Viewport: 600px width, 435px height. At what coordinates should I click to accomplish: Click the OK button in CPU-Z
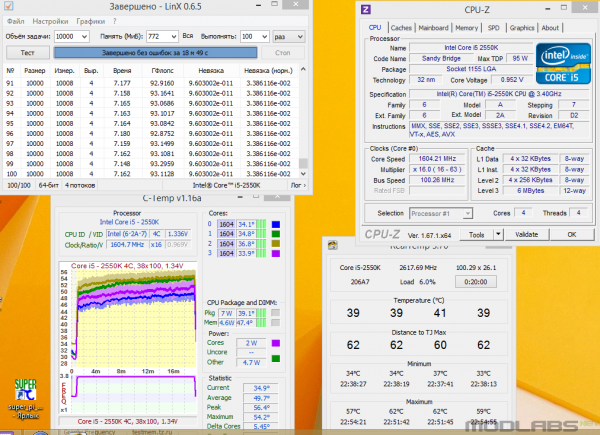tap(572, 235)
